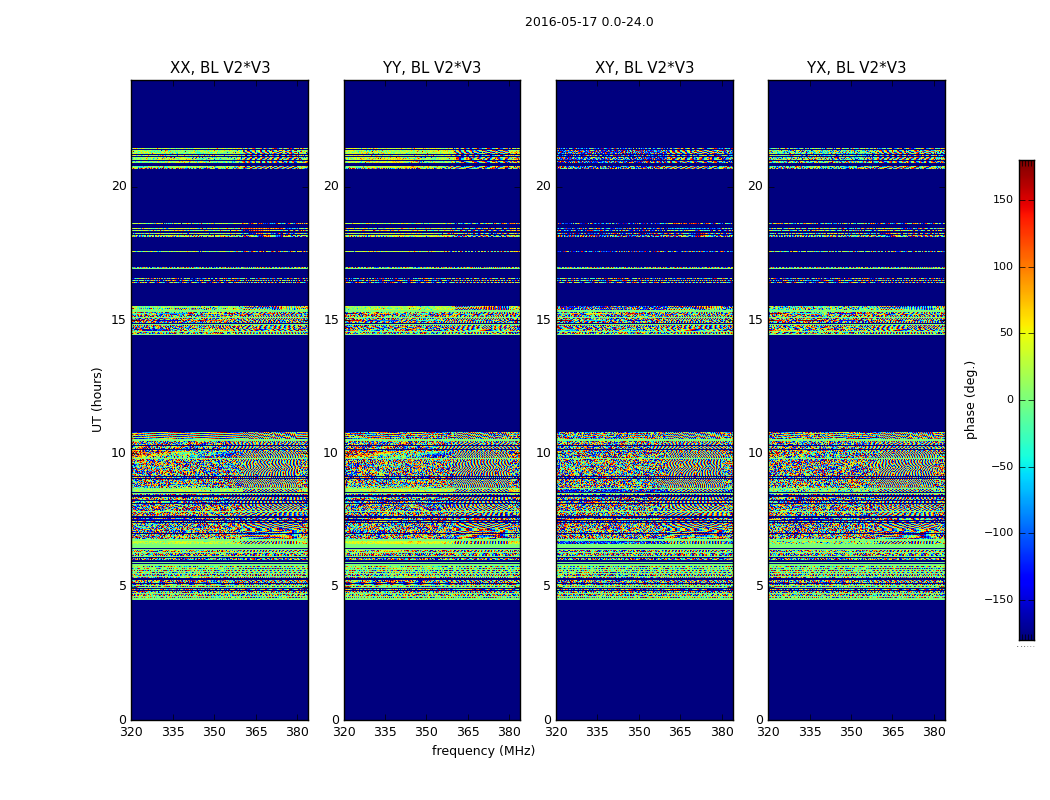Viewport: 1050px width, 800px height.
Task: Click y-axis tick 5 of the YX panel
Action: [759, 586]
